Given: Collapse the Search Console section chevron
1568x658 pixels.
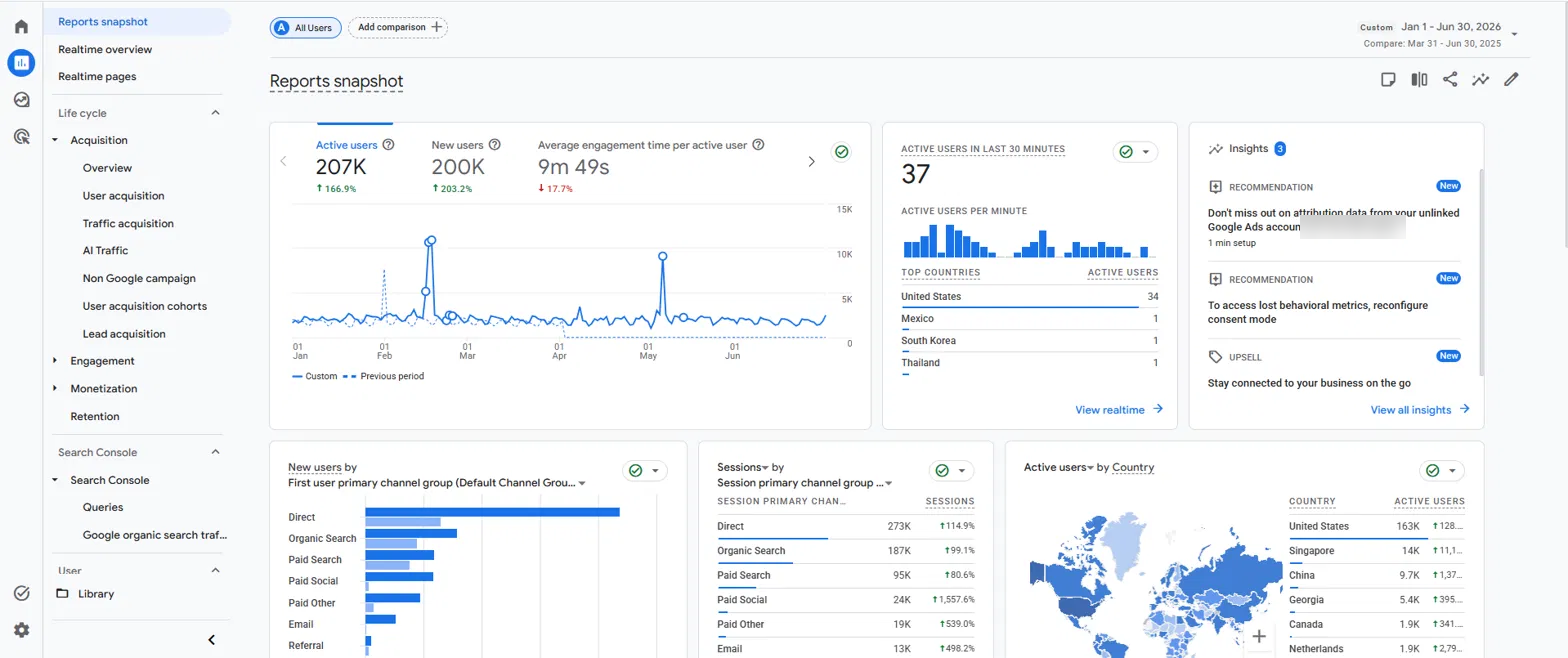Looking at the screenshot, I should (x=215, y=452).
